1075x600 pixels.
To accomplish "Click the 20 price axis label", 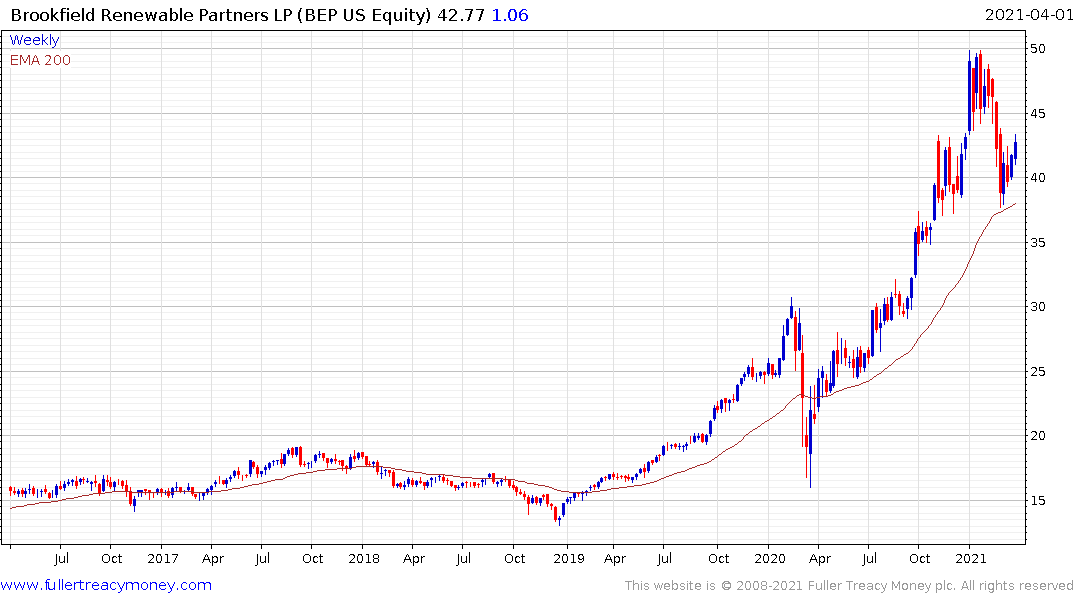I will pos(1037,436).
